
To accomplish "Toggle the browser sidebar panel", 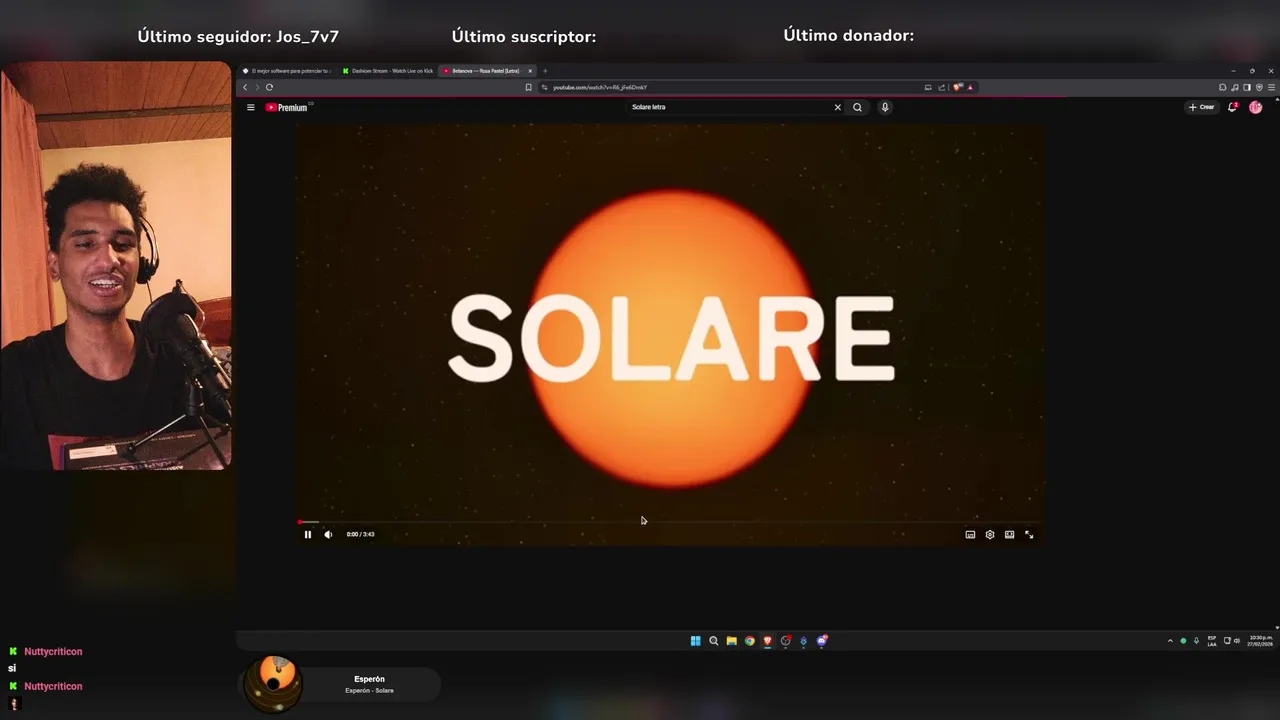I will pos(1247,87).
